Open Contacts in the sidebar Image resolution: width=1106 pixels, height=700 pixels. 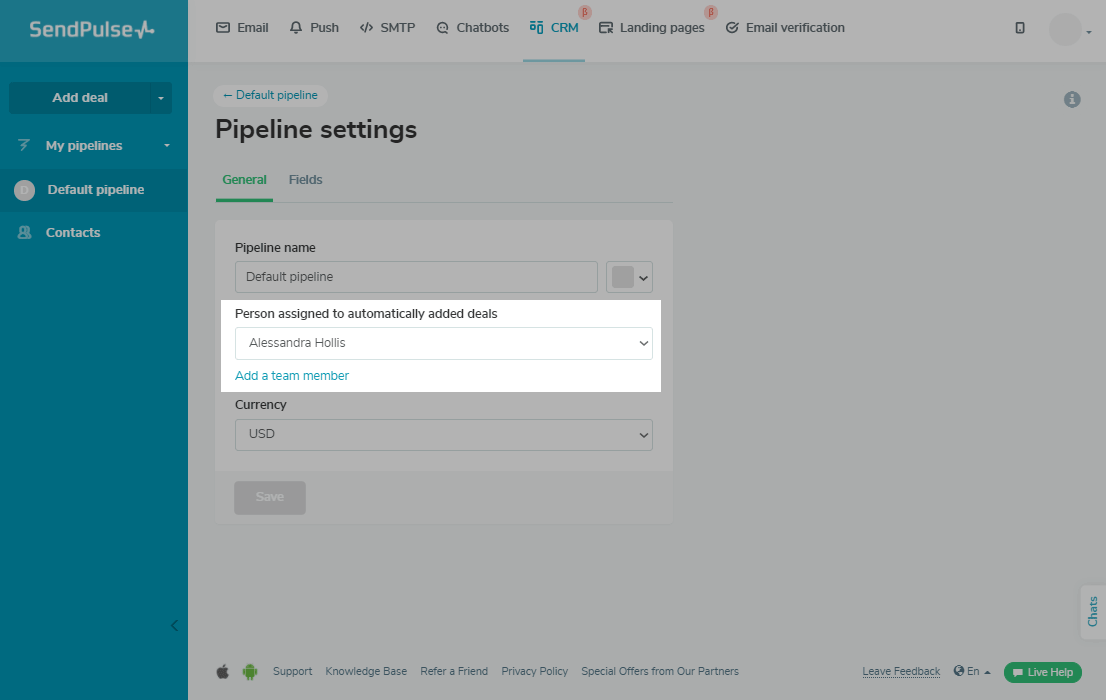coord(73,233)
